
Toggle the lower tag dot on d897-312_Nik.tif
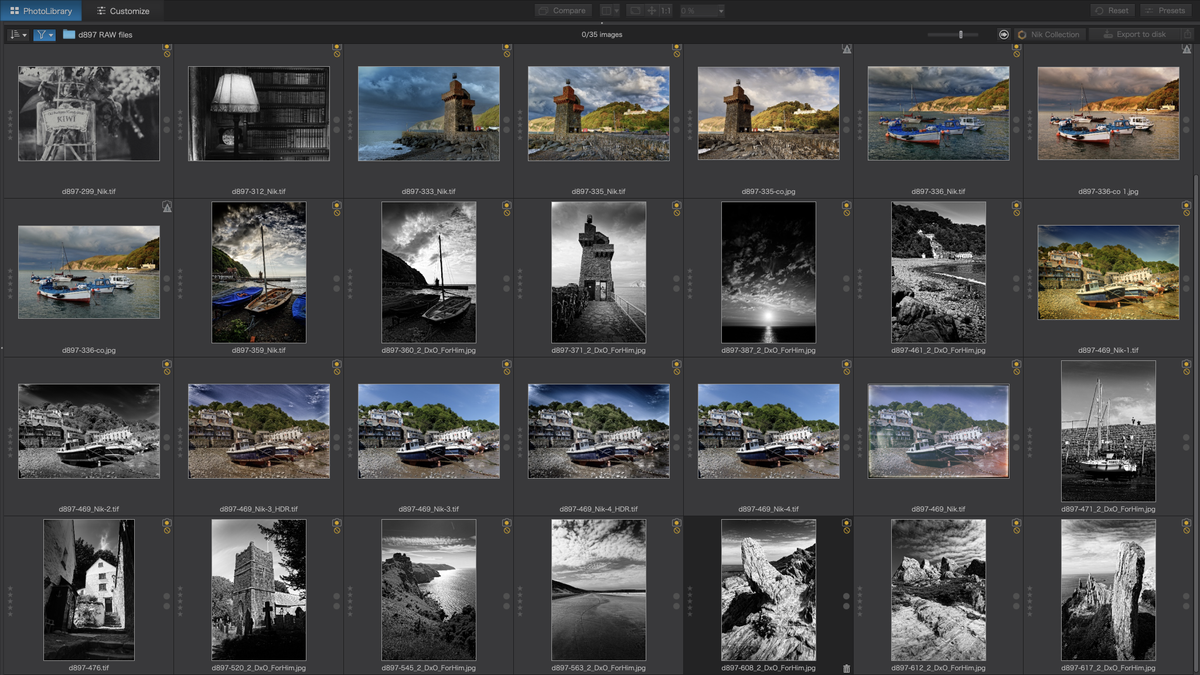click(x=336, y=131)
